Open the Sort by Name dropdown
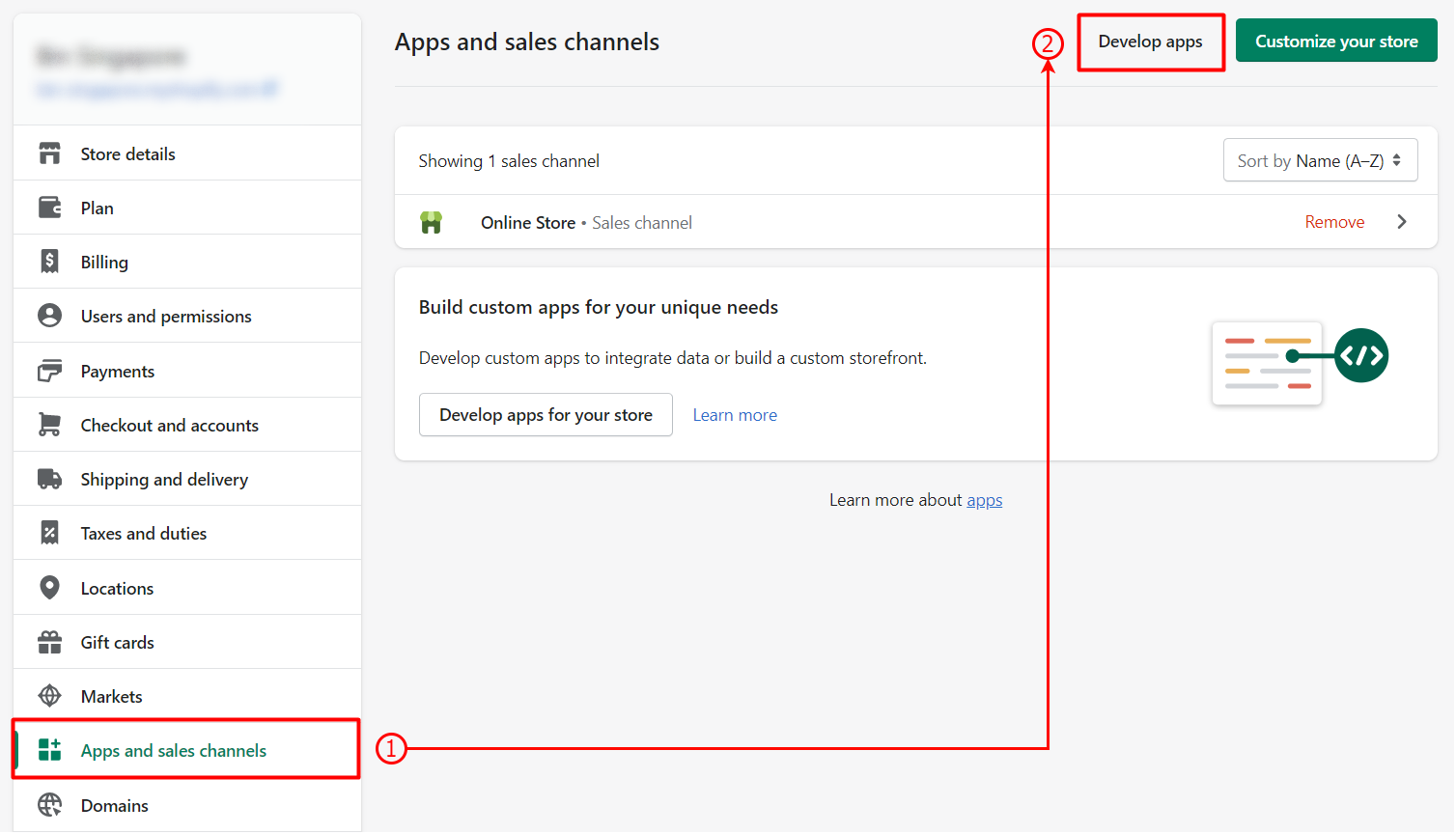Screen dimensions: 1456x834 1320,159
